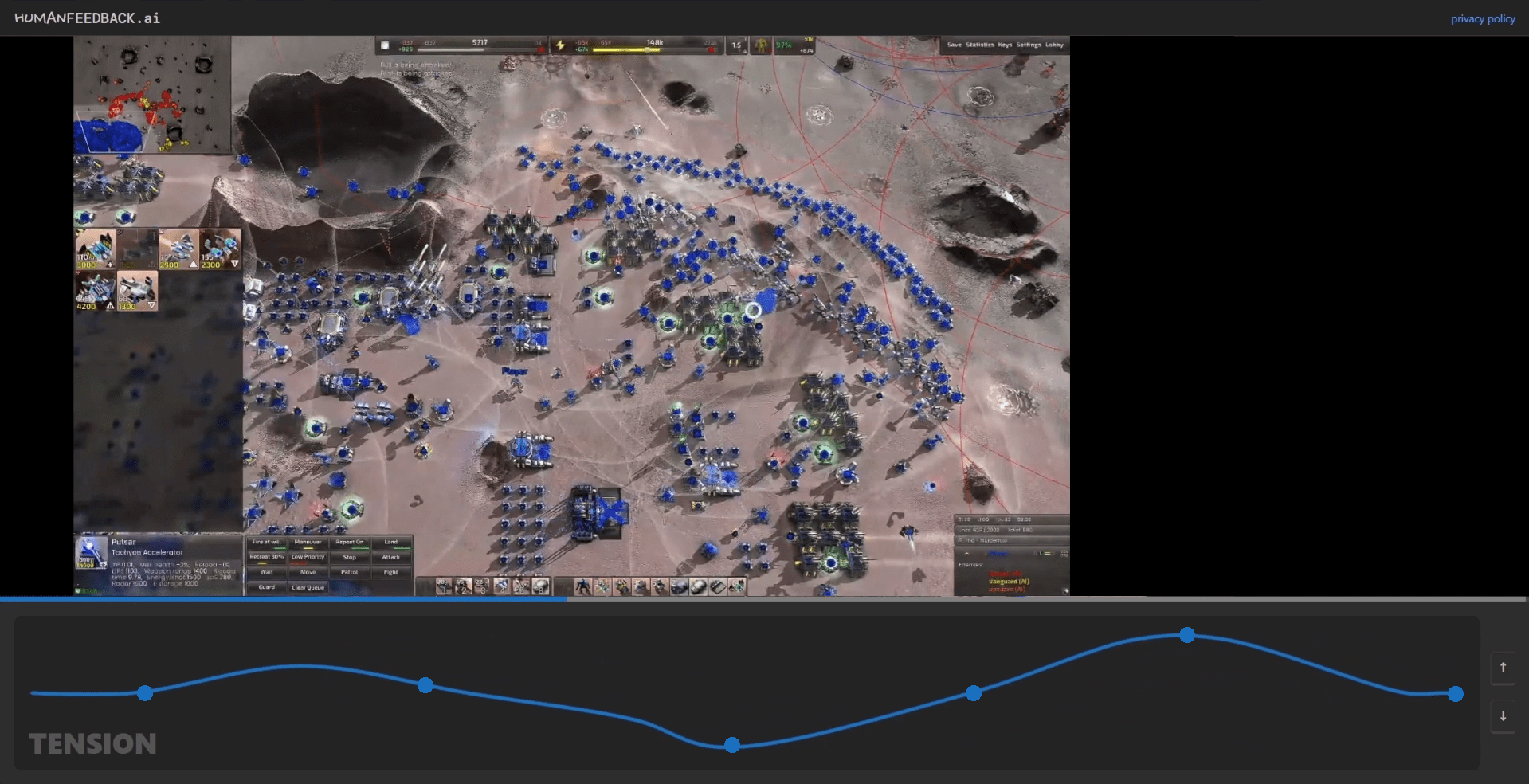The width and height of the screenshot is (1529, 784).
Task: Open the privacy policy link
Action: (1482, 18)
